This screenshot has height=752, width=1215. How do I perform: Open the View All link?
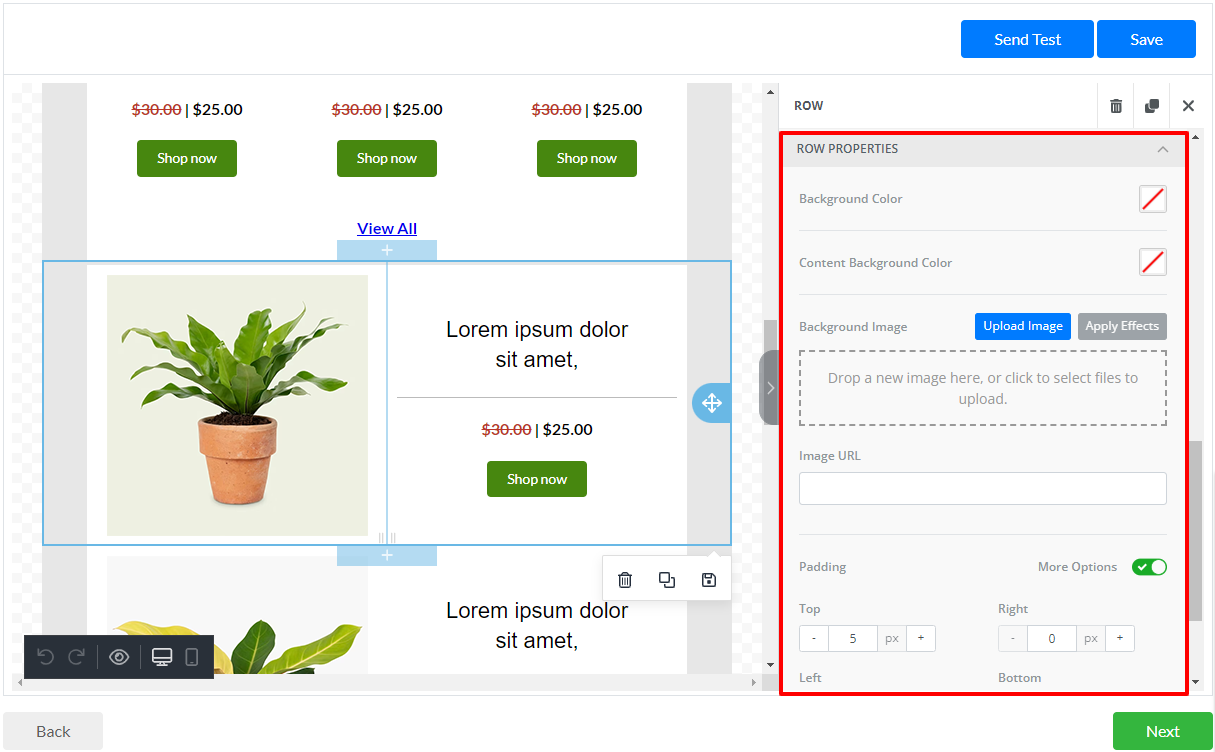point(387,228)
